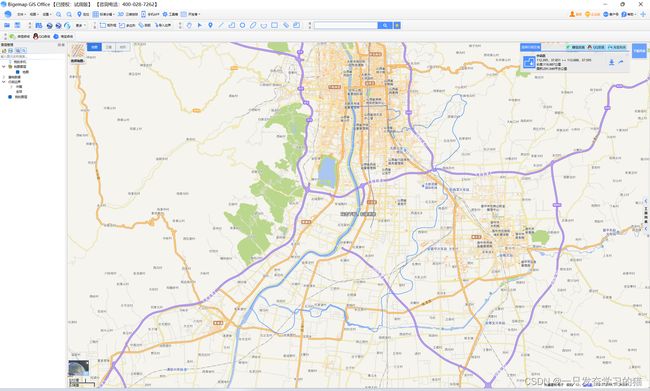Click the toolbar search input field
This screenshot has width=650, height=391.
pyautogui.click(x=346, y=25)
